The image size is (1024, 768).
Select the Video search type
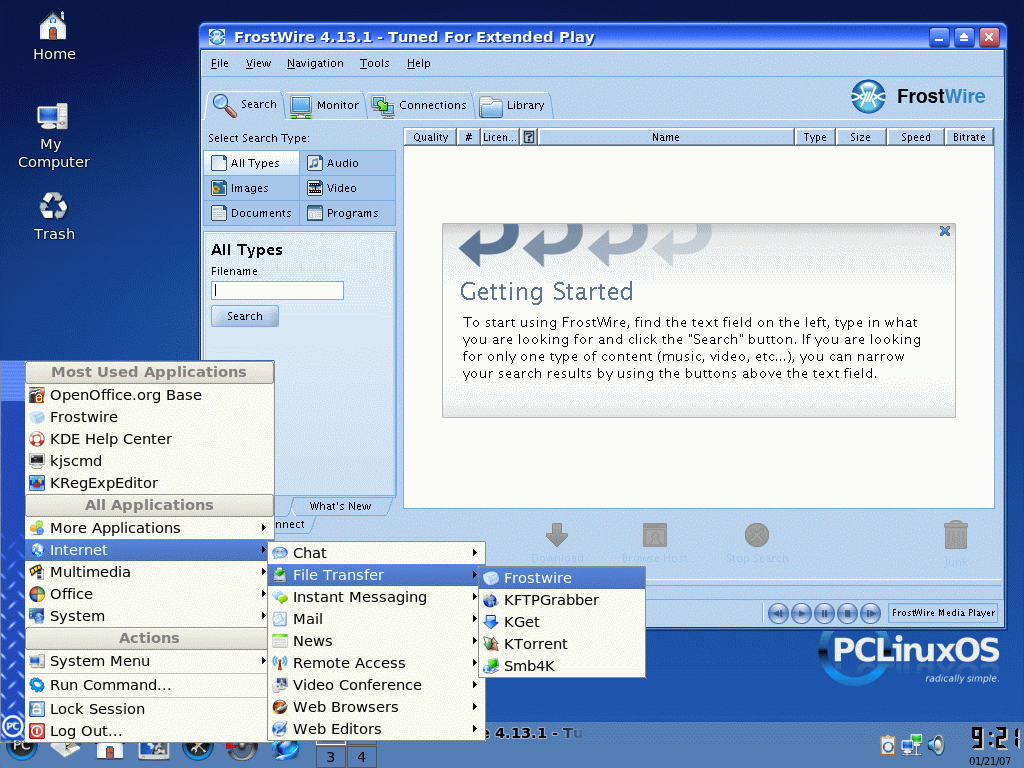[x=348, y=188]
